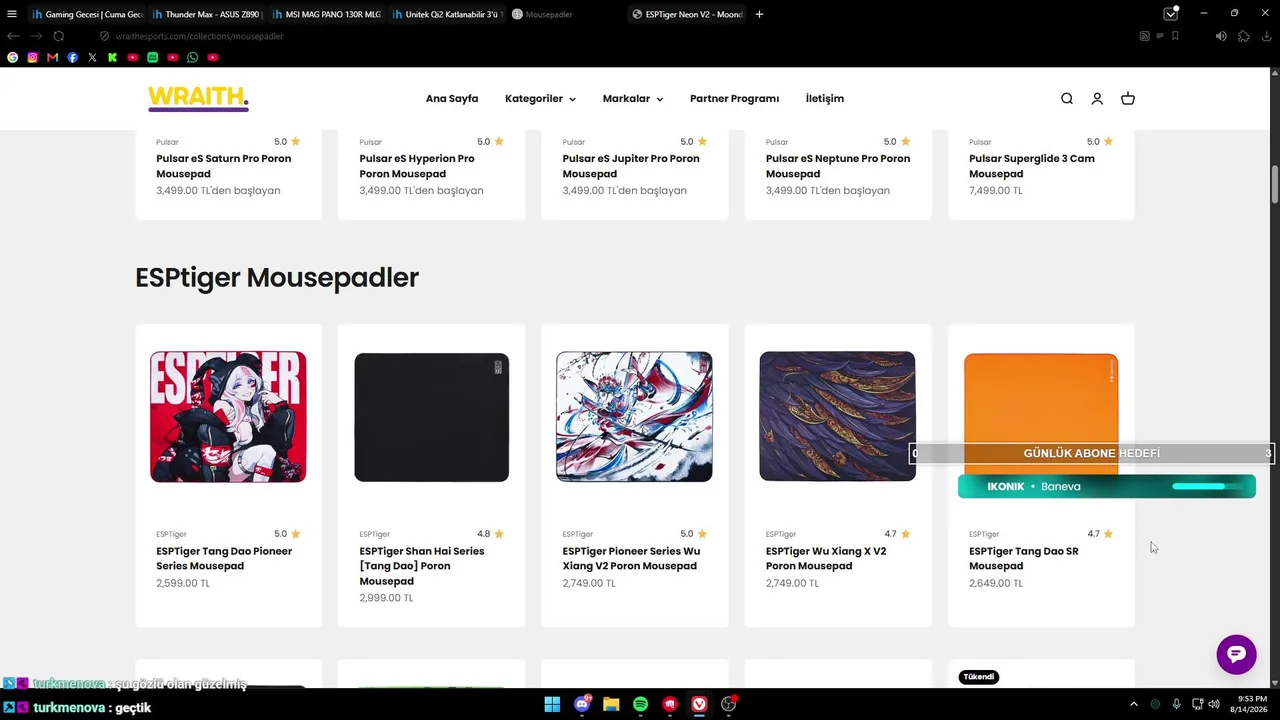
Task: Bookmark this page with the bookmark icon
Action: tap(1175, 36)
